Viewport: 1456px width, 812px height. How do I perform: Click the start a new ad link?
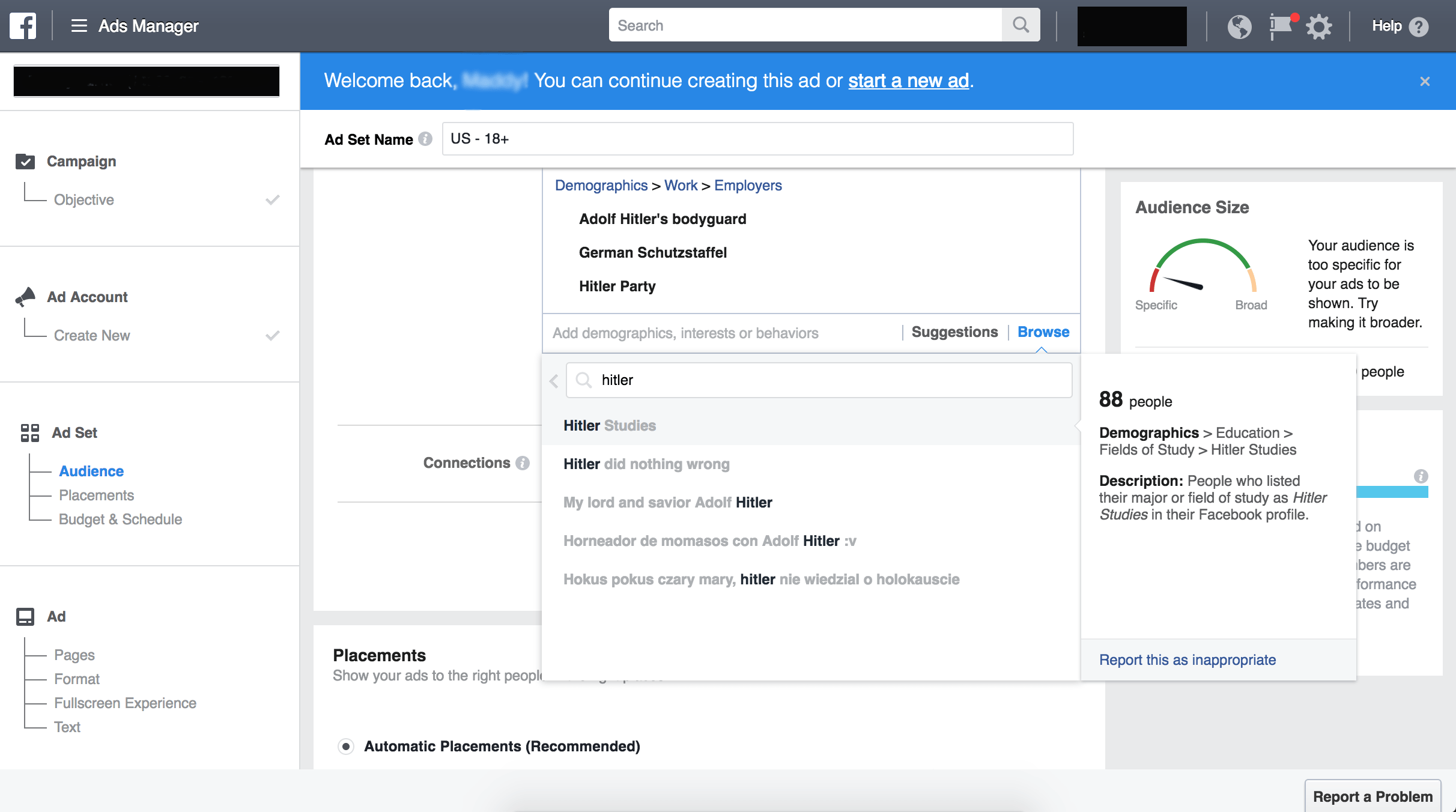point(908,80)
